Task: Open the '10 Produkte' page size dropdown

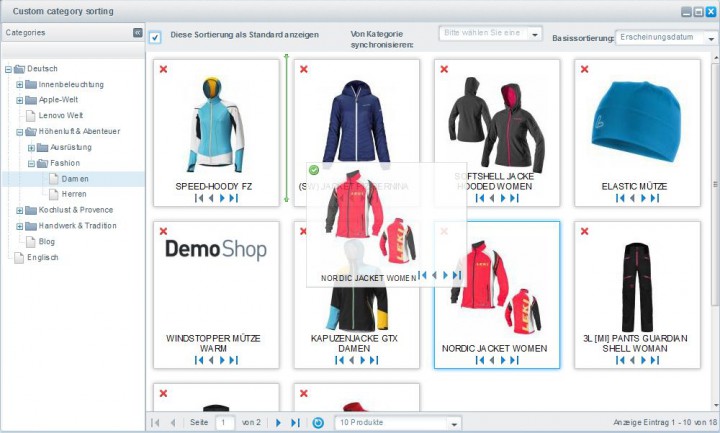Action: [x=454, y=423]
